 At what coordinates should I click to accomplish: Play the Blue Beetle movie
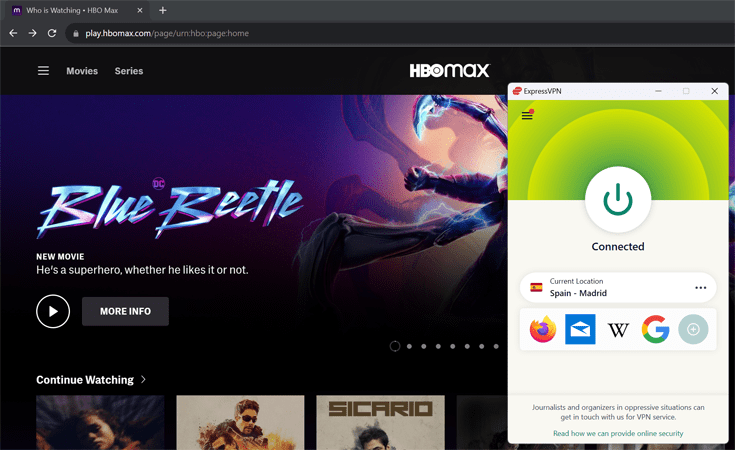coord(53,311)
